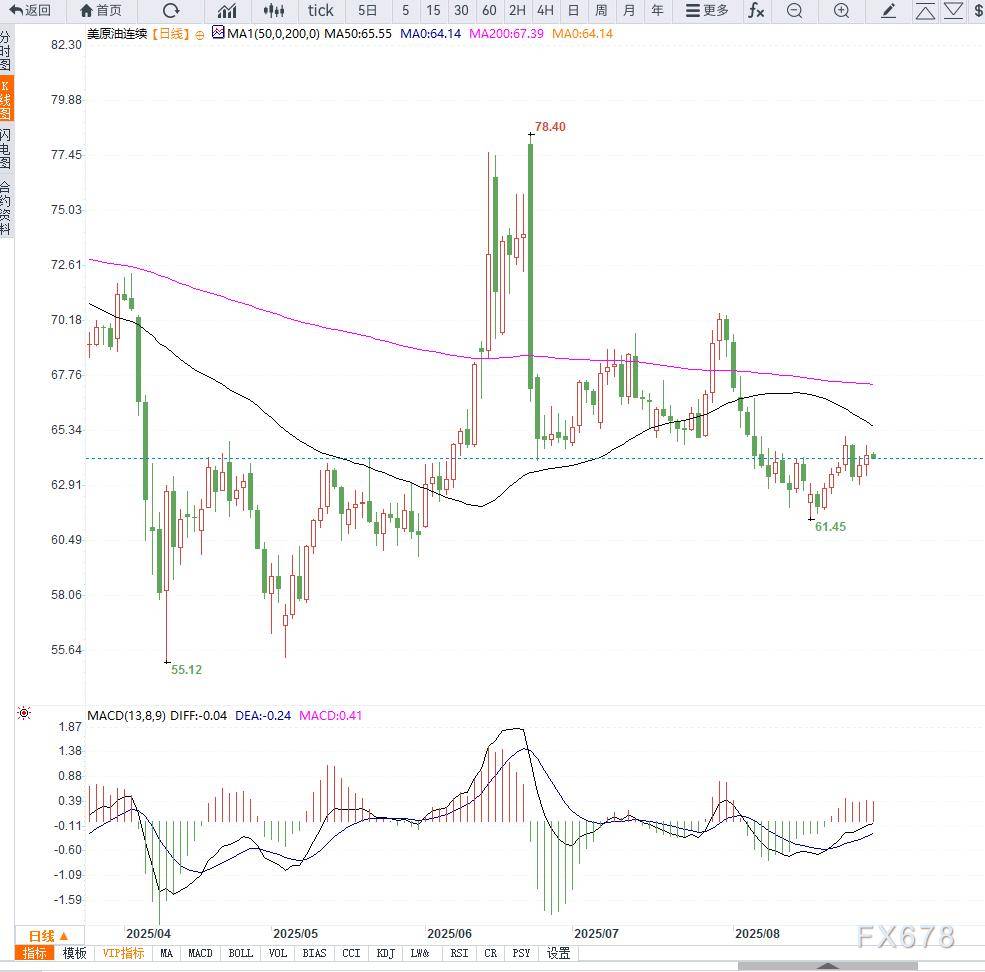Click the refresh icon in top toolbar

click(x=171, y=11)
